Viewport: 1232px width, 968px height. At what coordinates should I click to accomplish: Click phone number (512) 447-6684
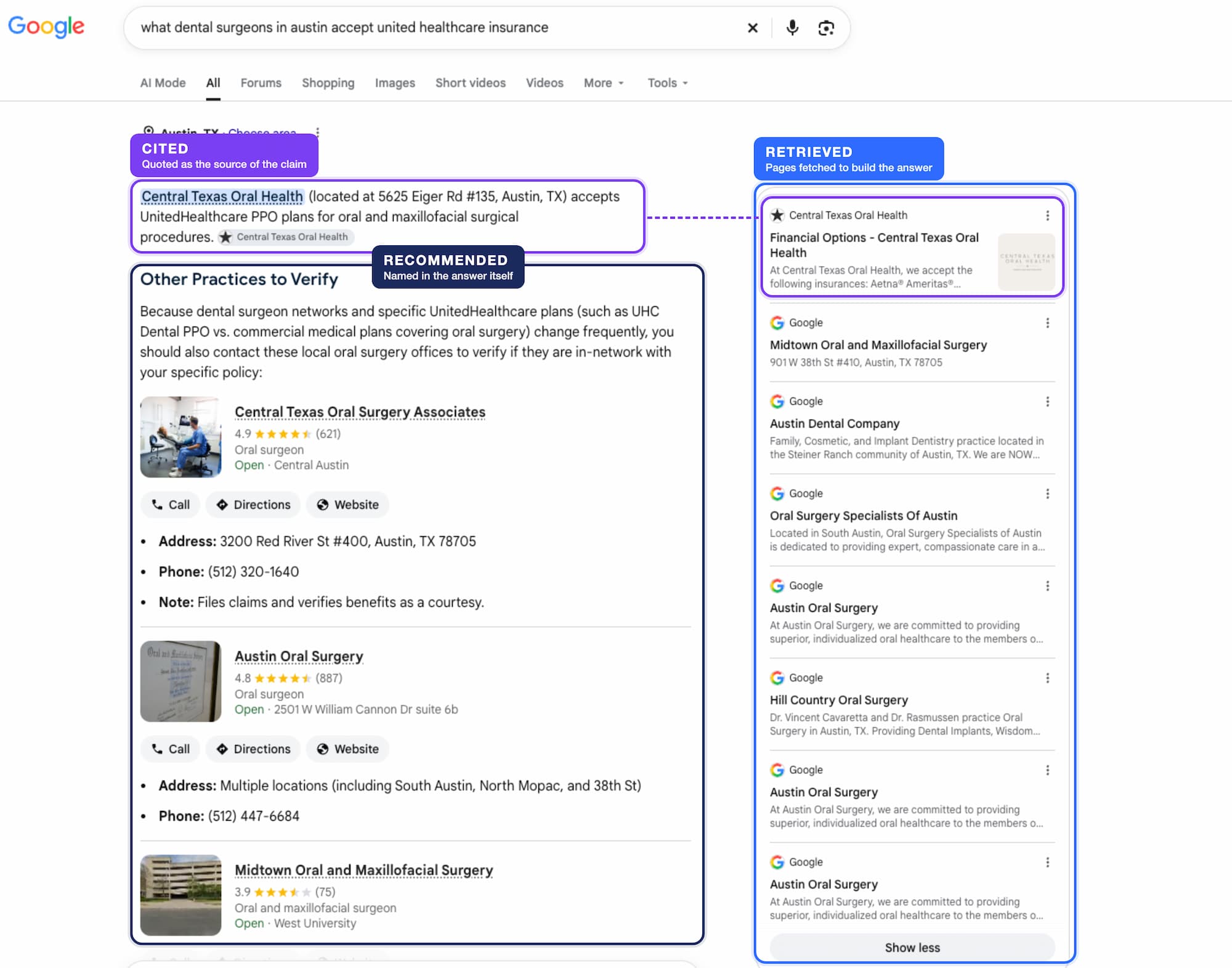[x=253, y=816]
